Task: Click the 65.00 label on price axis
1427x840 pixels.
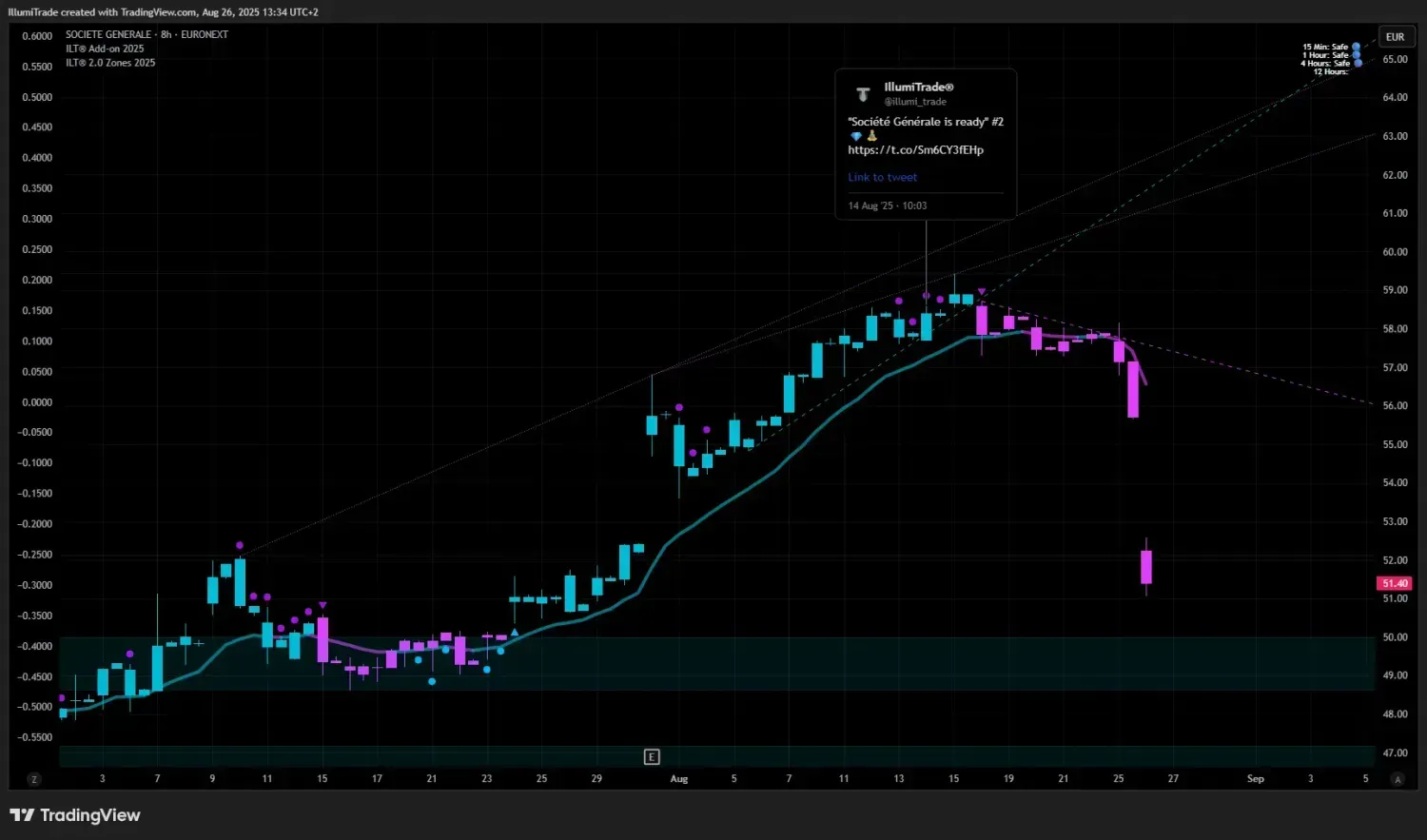Action: (1395, 59)
